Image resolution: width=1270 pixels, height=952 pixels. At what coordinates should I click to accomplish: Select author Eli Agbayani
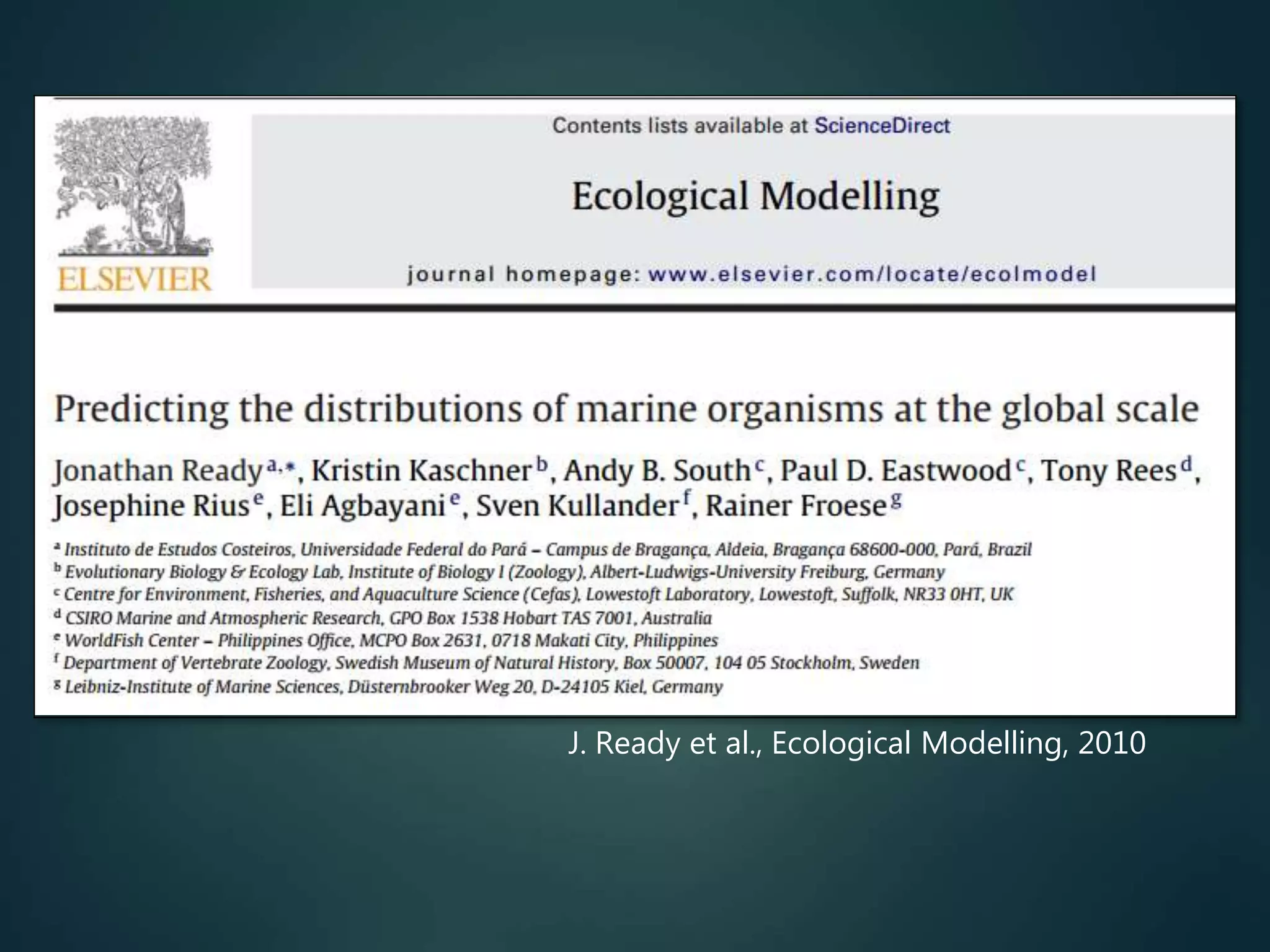click(363, 506)
